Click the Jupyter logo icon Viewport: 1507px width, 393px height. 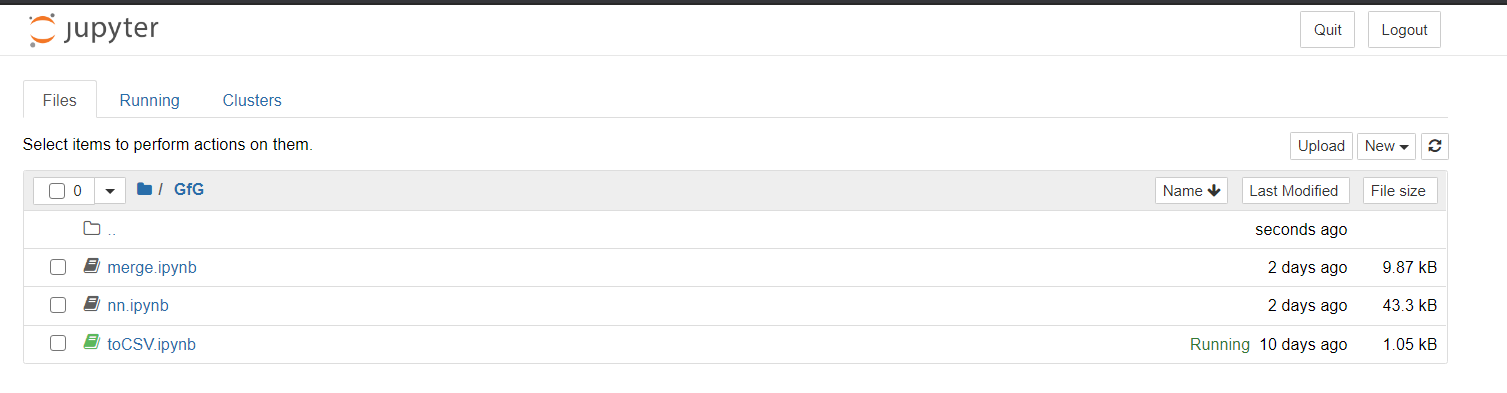43,30
